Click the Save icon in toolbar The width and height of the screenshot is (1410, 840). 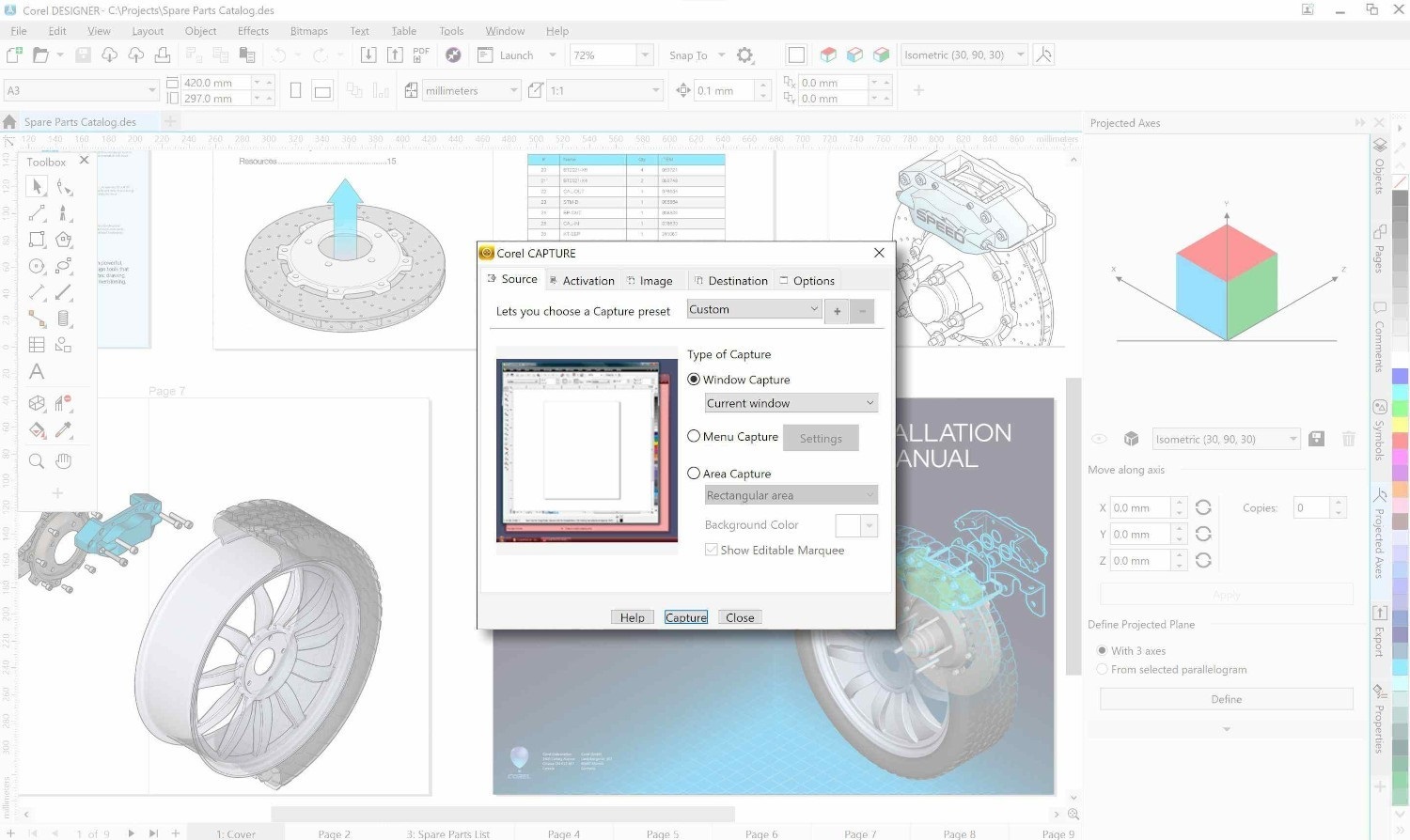pos(84,55)
